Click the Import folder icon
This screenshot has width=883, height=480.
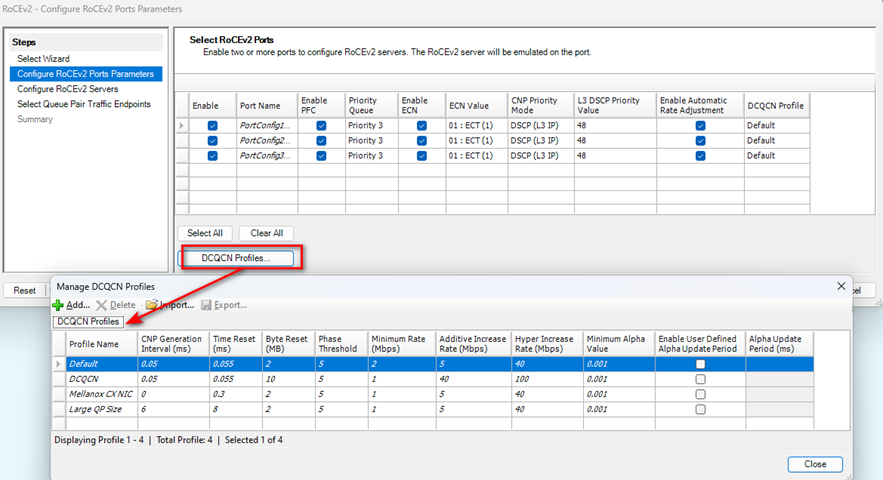151,304
